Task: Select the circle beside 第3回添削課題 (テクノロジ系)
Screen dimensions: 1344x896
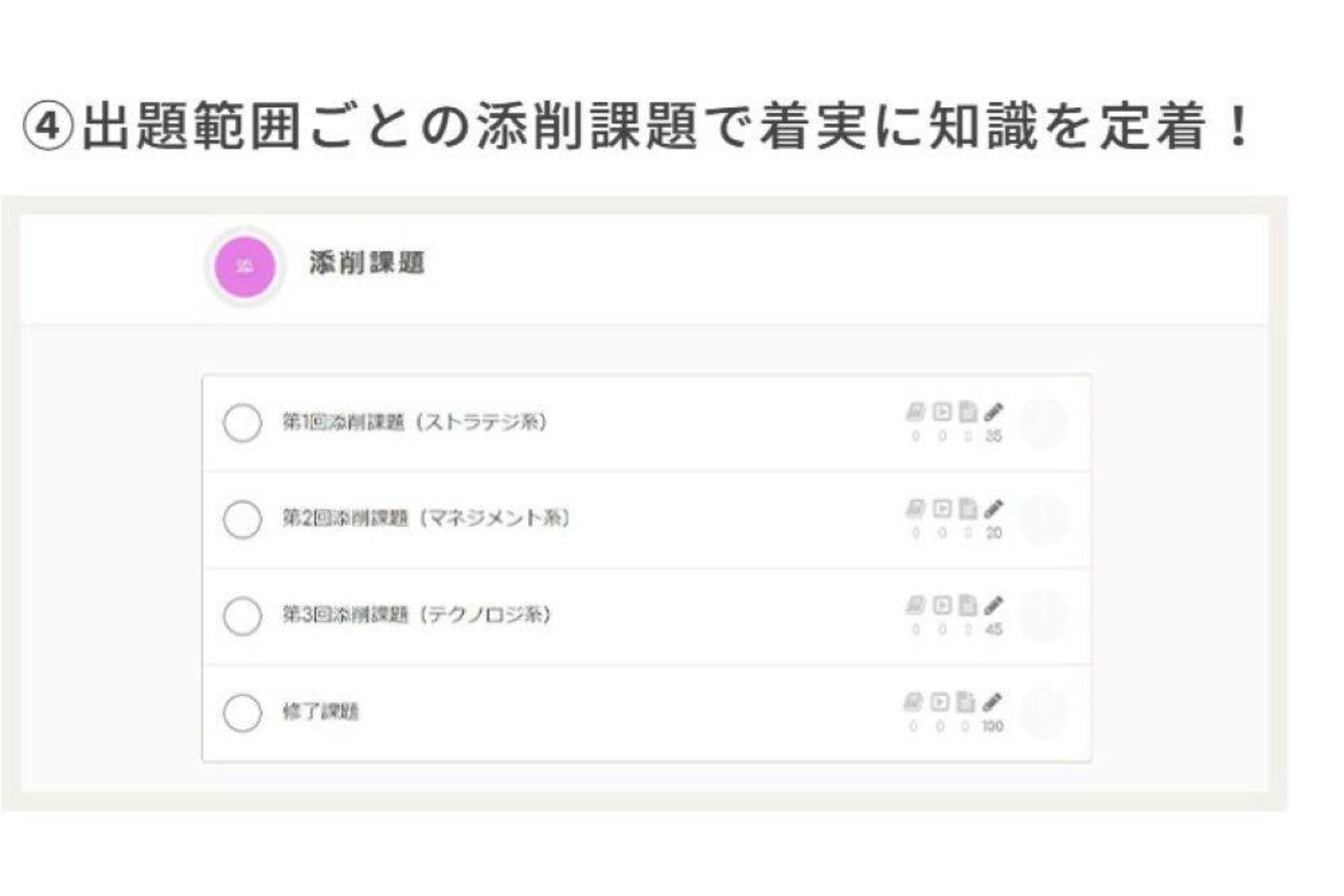Action: (243, 616)
